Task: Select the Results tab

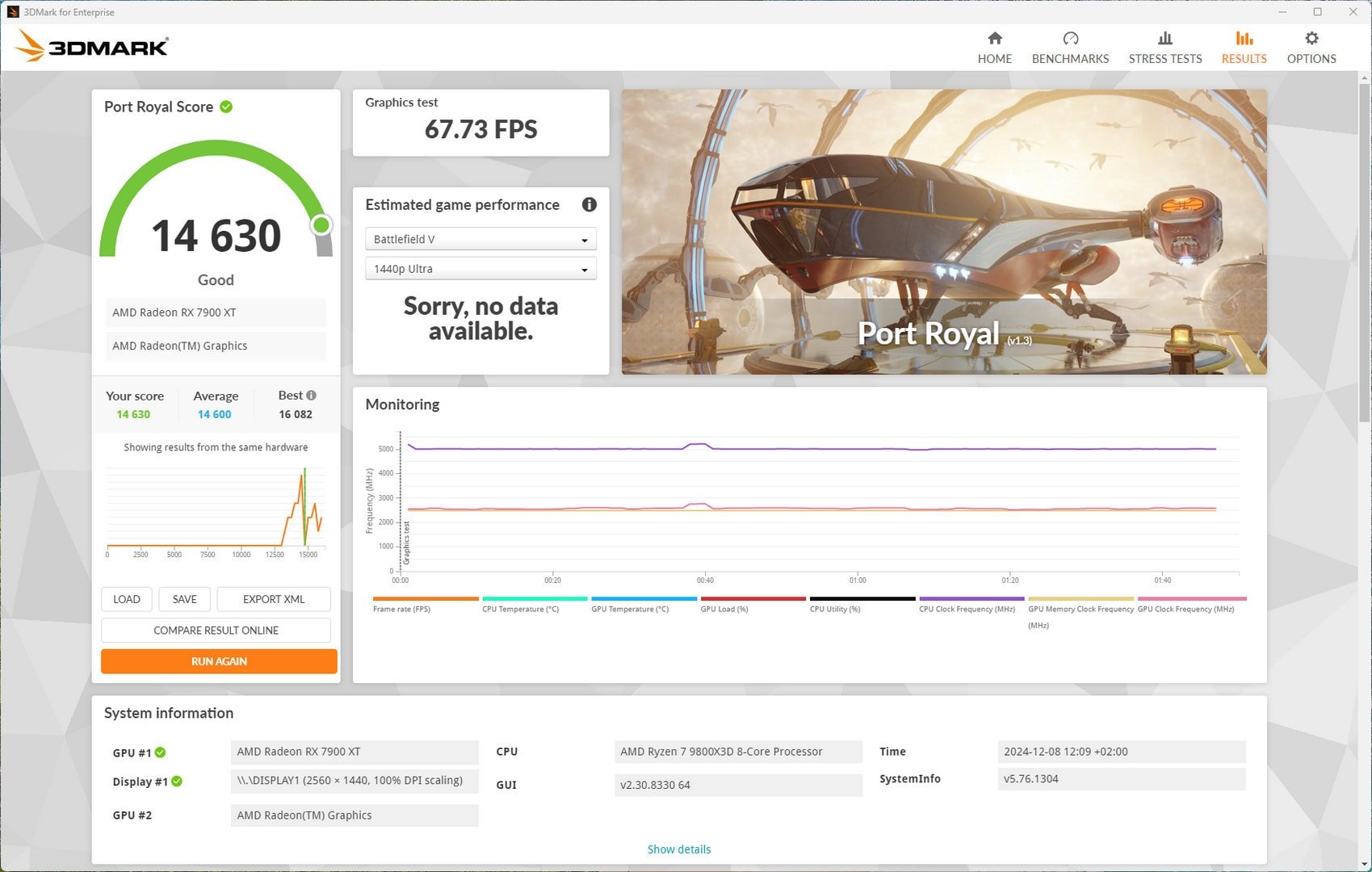Action: click(1244, 48)
